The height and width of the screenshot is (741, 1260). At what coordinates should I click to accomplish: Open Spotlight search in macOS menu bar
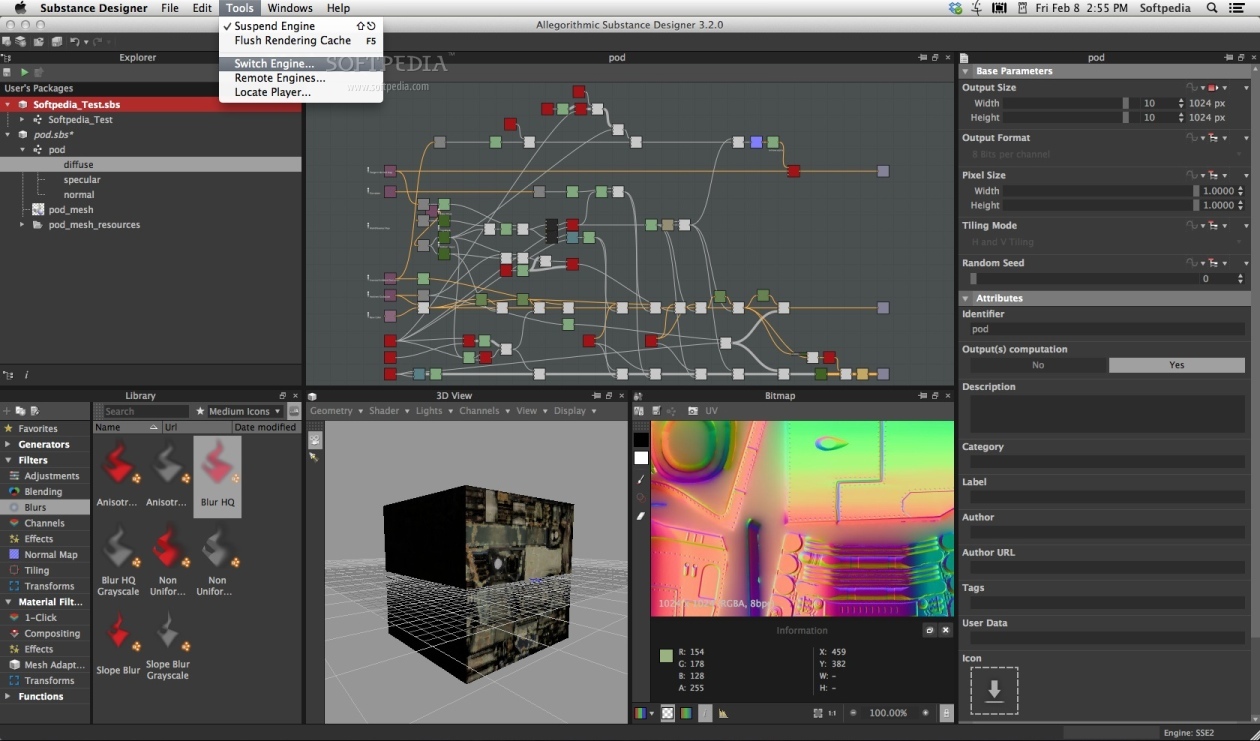point(1213,8)
